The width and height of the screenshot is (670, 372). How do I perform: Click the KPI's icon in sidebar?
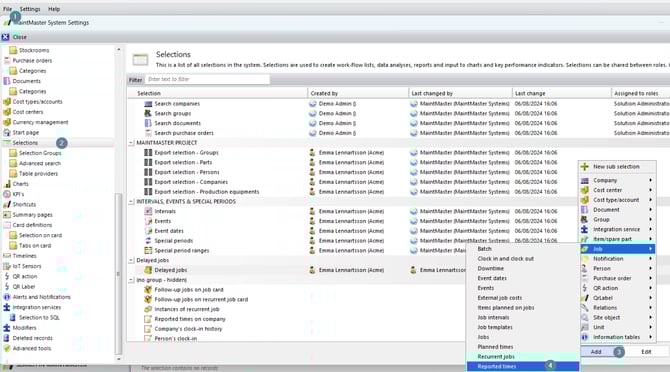point(7,194)
